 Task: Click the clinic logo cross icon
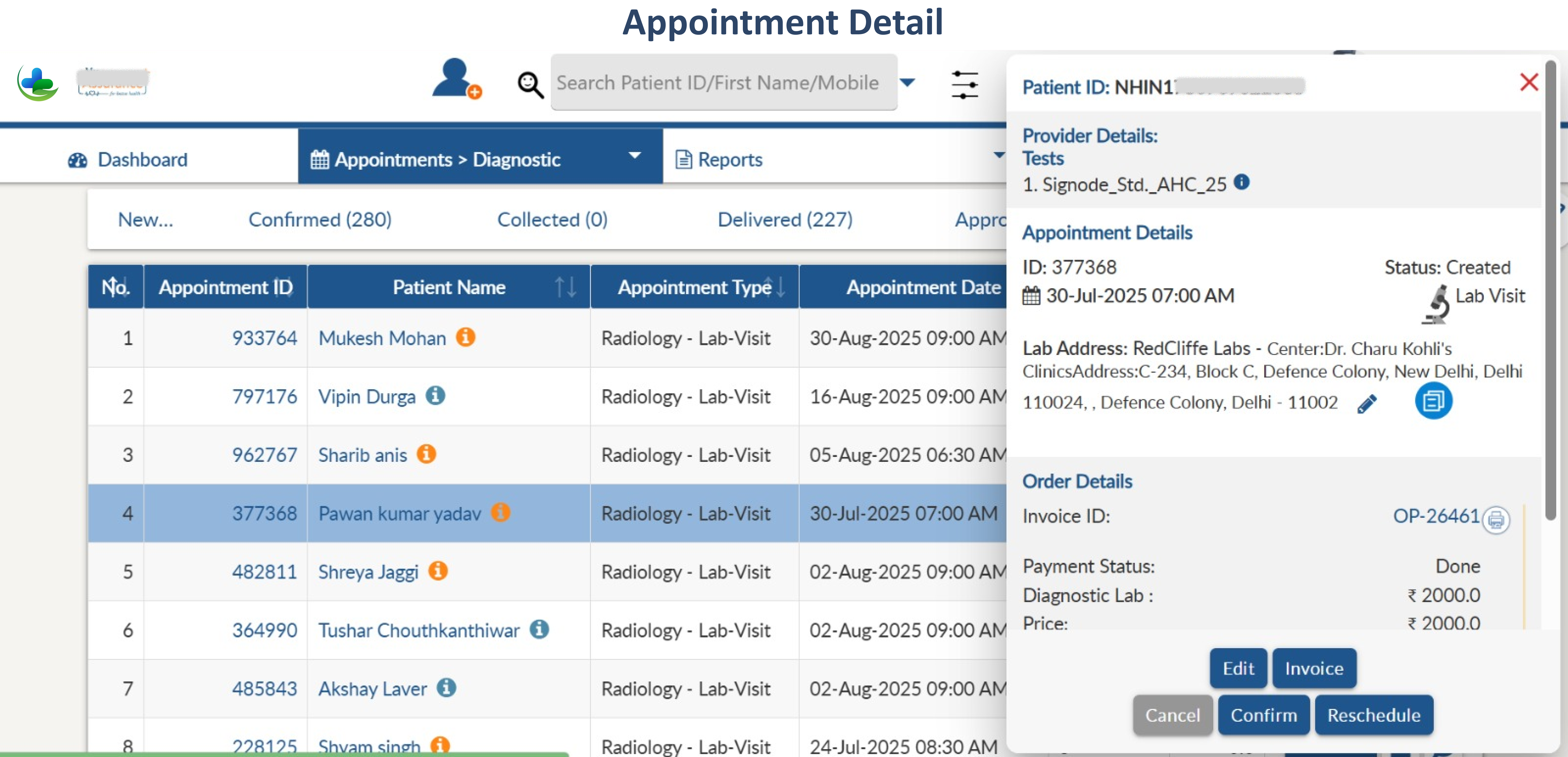(x=38, y=83)
